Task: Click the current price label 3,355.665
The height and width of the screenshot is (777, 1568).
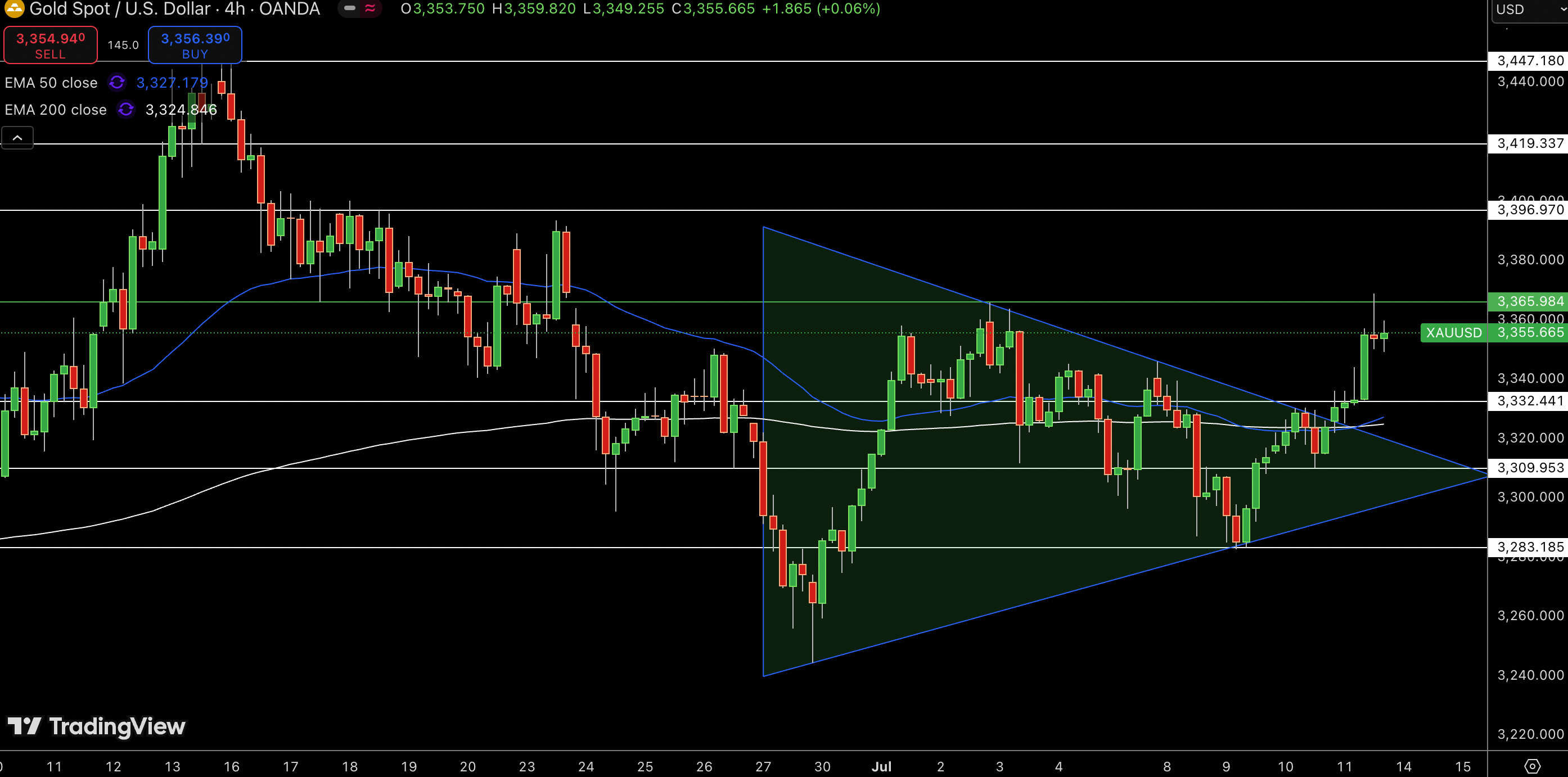Action: [x=1529, y=333]
